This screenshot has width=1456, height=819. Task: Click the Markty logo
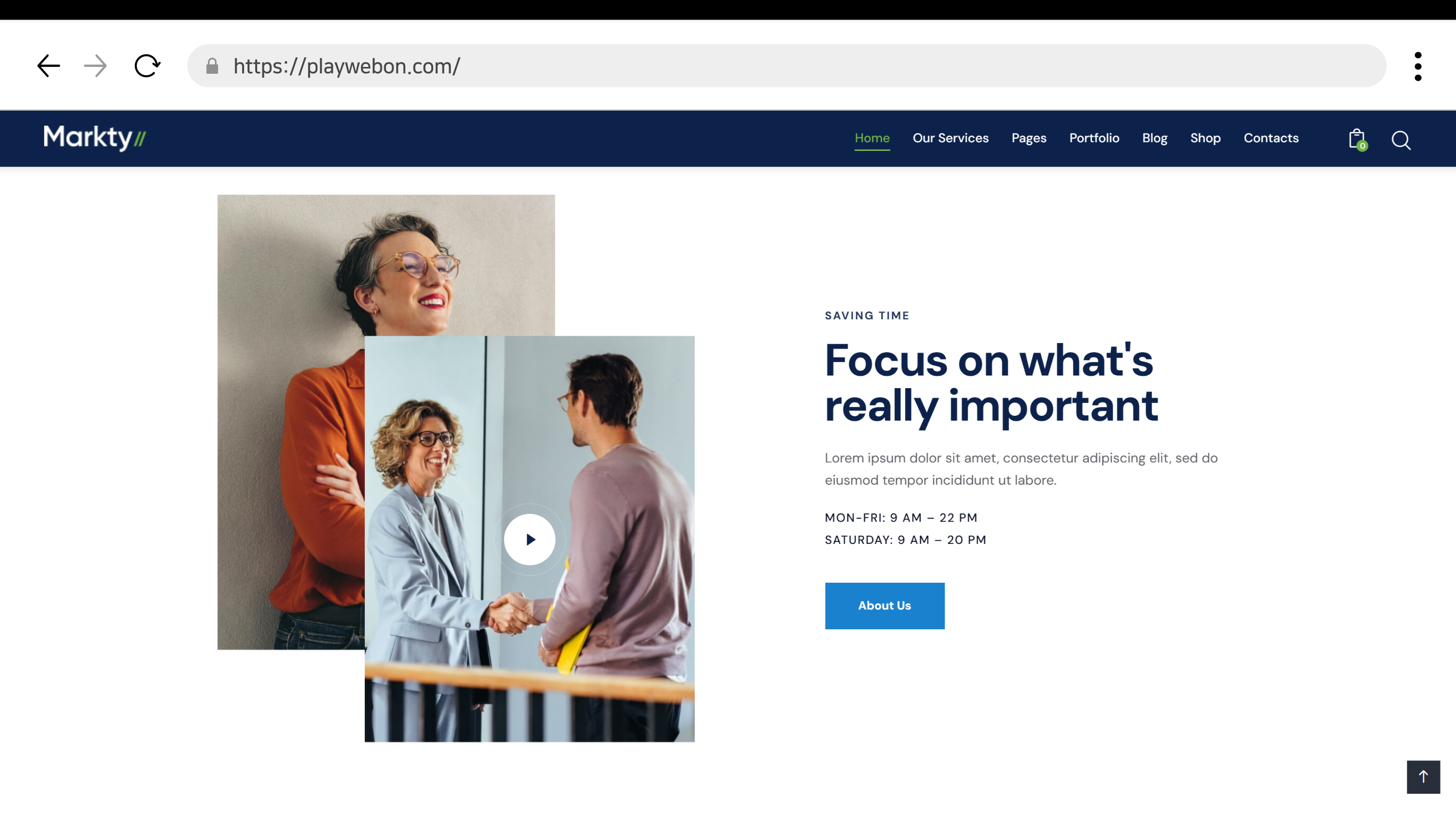tap(95, 138)
